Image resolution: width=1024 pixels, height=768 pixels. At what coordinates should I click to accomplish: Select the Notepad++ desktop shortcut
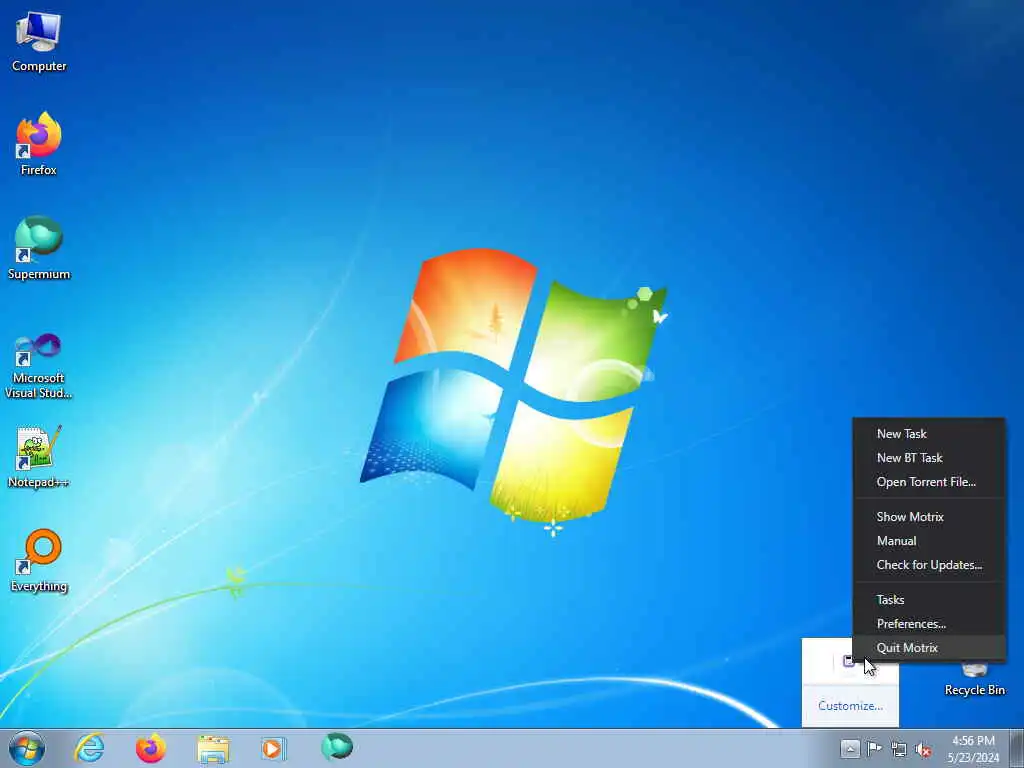click(x=39, y=456)
